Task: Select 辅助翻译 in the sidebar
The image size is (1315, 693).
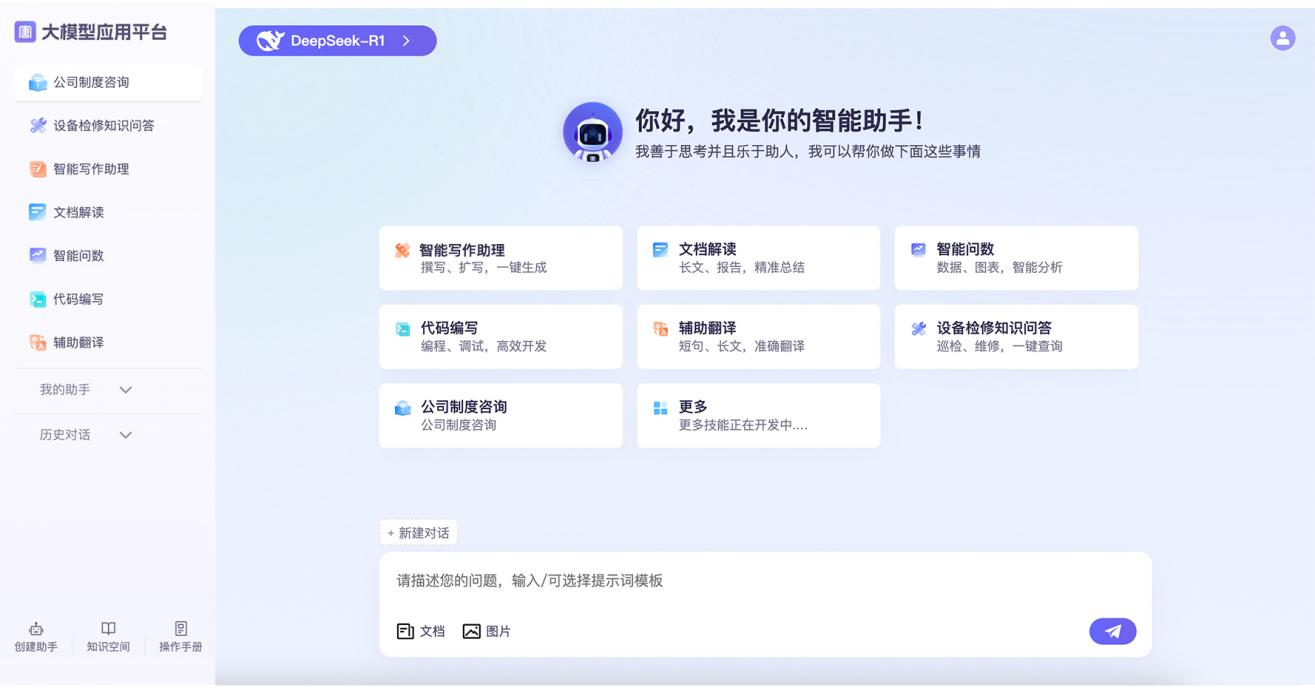Action: click(x=108, y=342)
